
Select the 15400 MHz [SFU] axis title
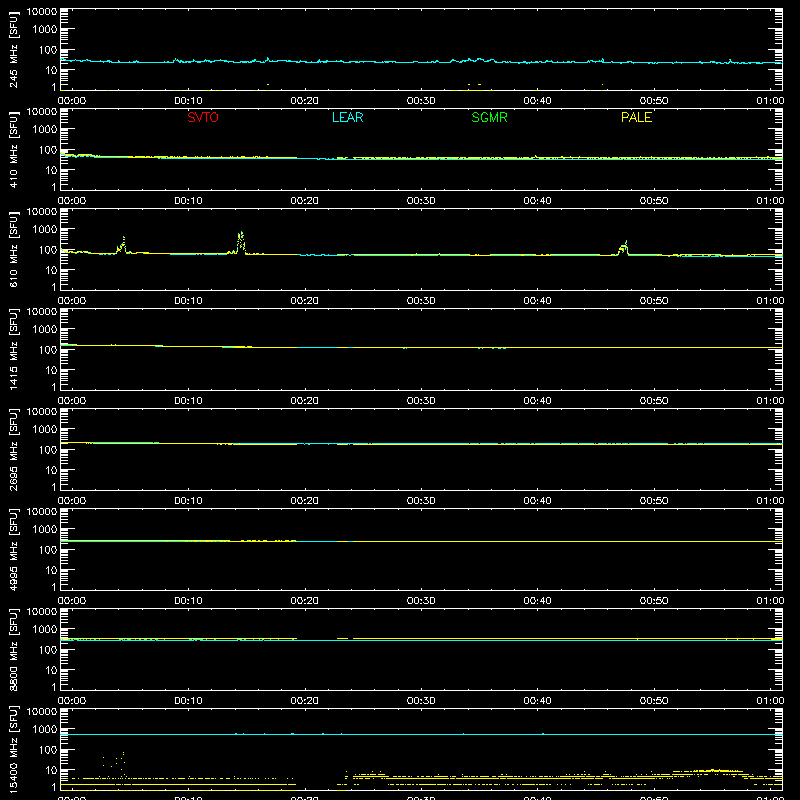[x=14, y=749]
